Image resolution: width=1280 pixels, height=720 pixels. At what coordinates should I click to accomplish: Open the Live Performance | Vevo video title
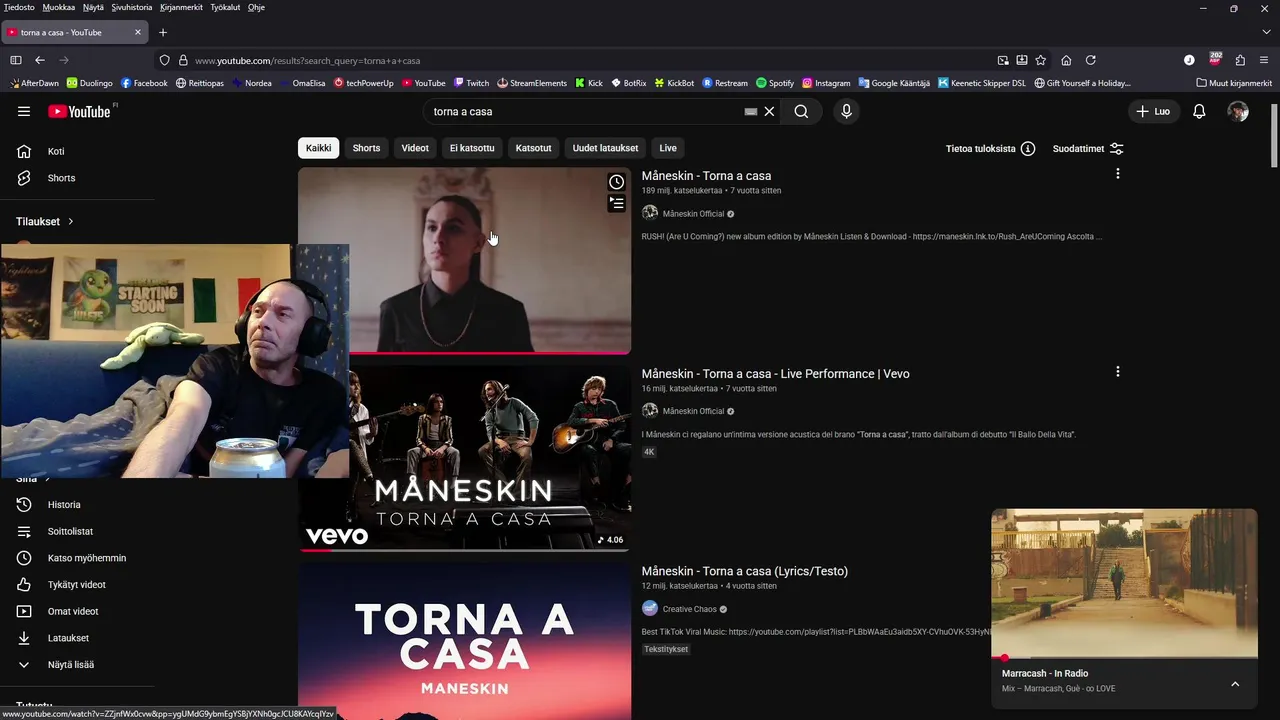pos(775,374)
